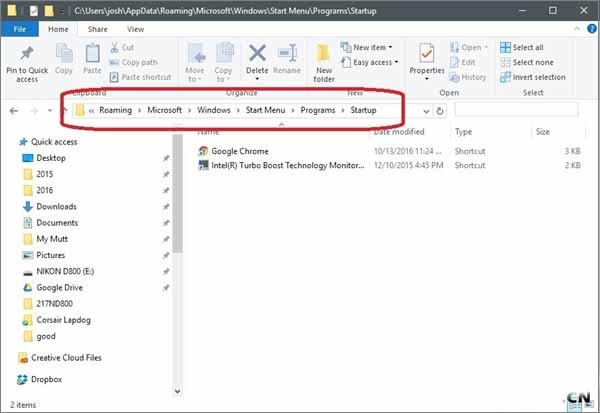Open Downloads in Quick access

point(56,206)
